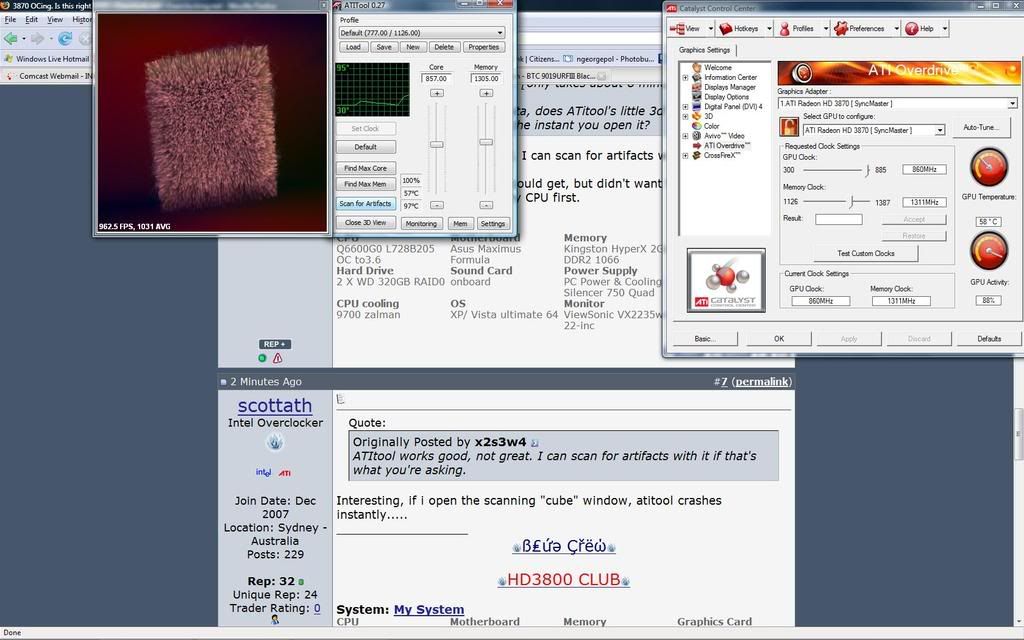Open the HD3800 CLUB link

(x=564, y=580)
